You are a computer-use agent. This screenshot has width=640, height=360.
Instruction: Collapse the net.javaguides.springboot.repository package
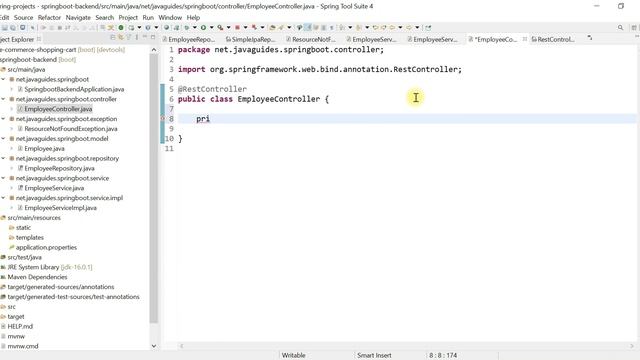(x=3, y=158)
